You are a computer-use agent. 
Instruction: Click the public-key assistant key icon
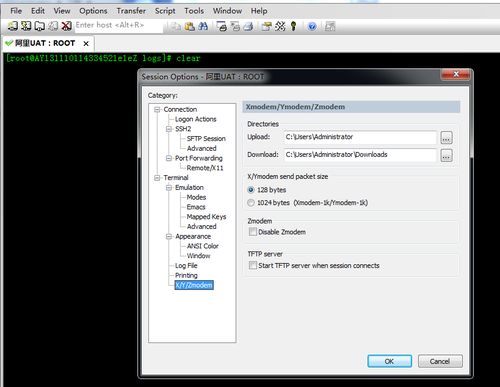click(293, 26)
